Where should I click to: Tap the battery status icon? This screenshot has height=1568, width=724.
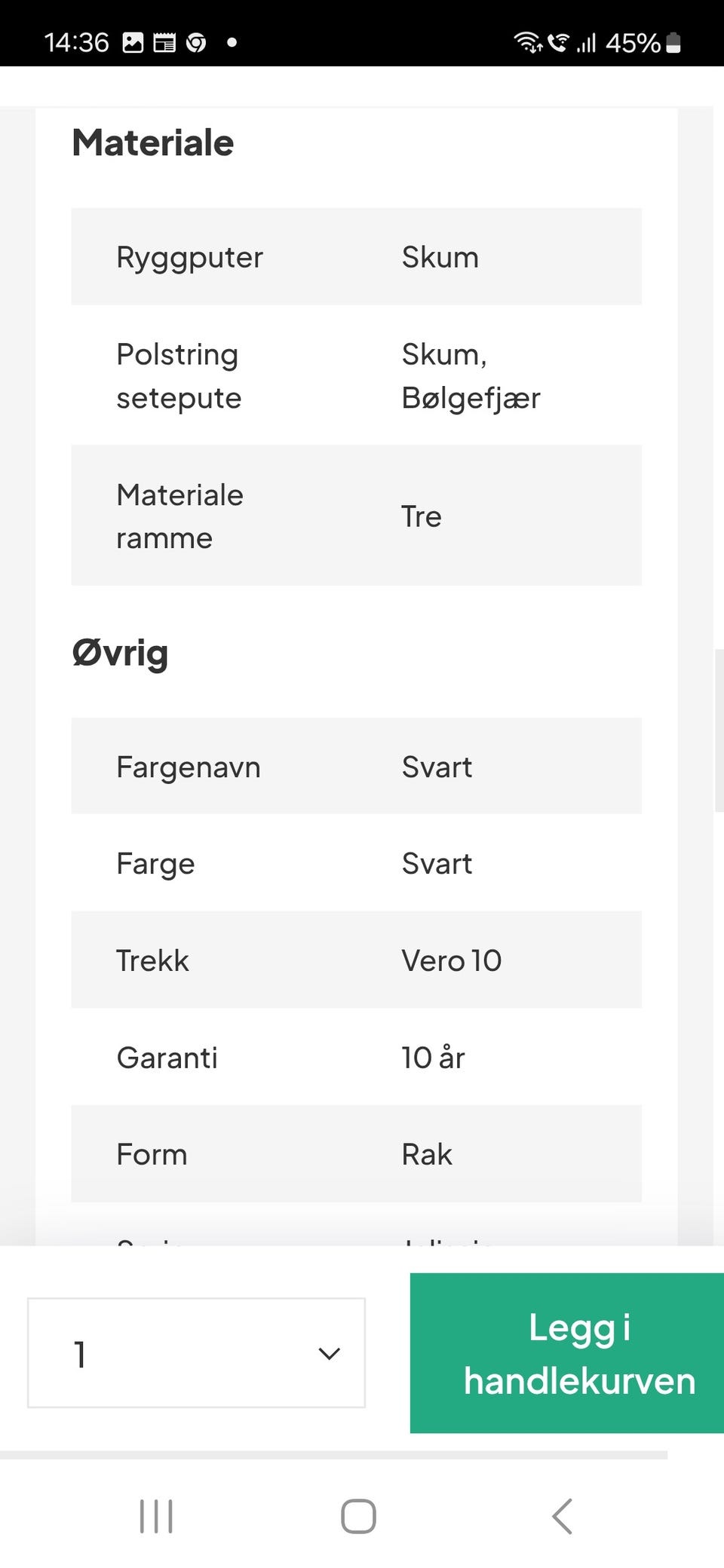click(674, 43)
